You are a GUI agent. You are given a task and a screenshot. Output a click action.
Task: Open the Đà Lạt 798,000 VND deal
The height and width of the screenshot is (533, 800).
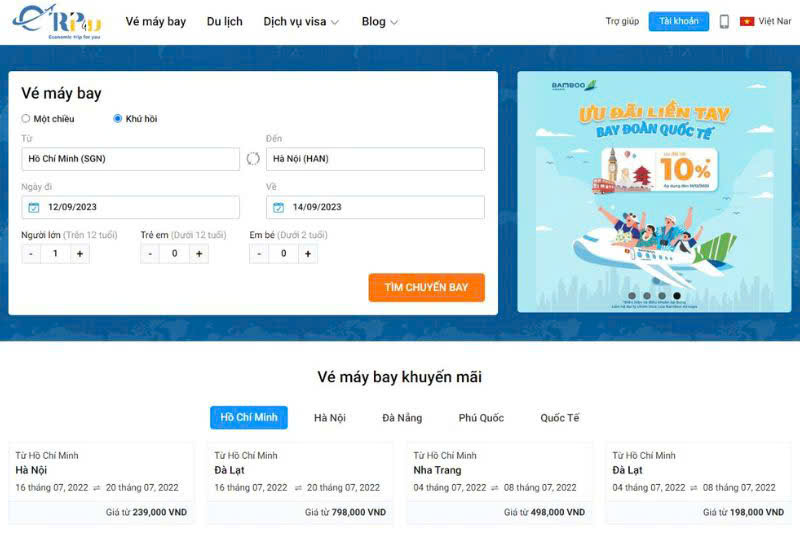point(300,484)
